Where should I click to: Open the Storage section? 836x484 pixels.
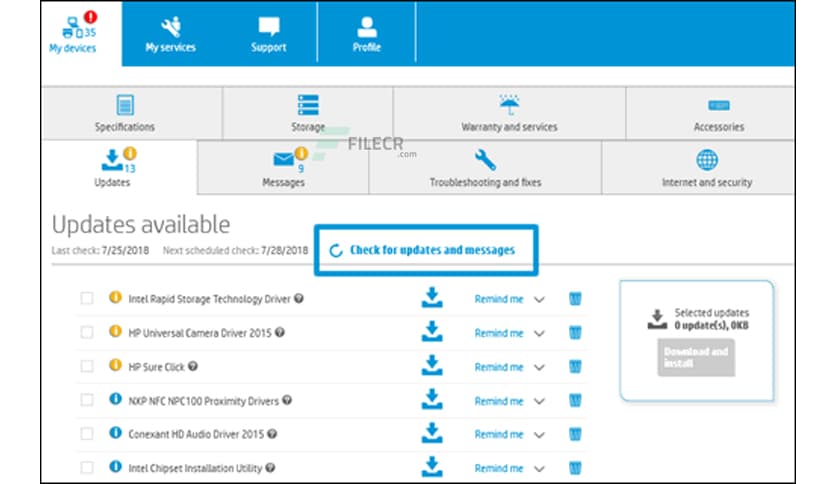pyautogui.click(x=308, y=113)
